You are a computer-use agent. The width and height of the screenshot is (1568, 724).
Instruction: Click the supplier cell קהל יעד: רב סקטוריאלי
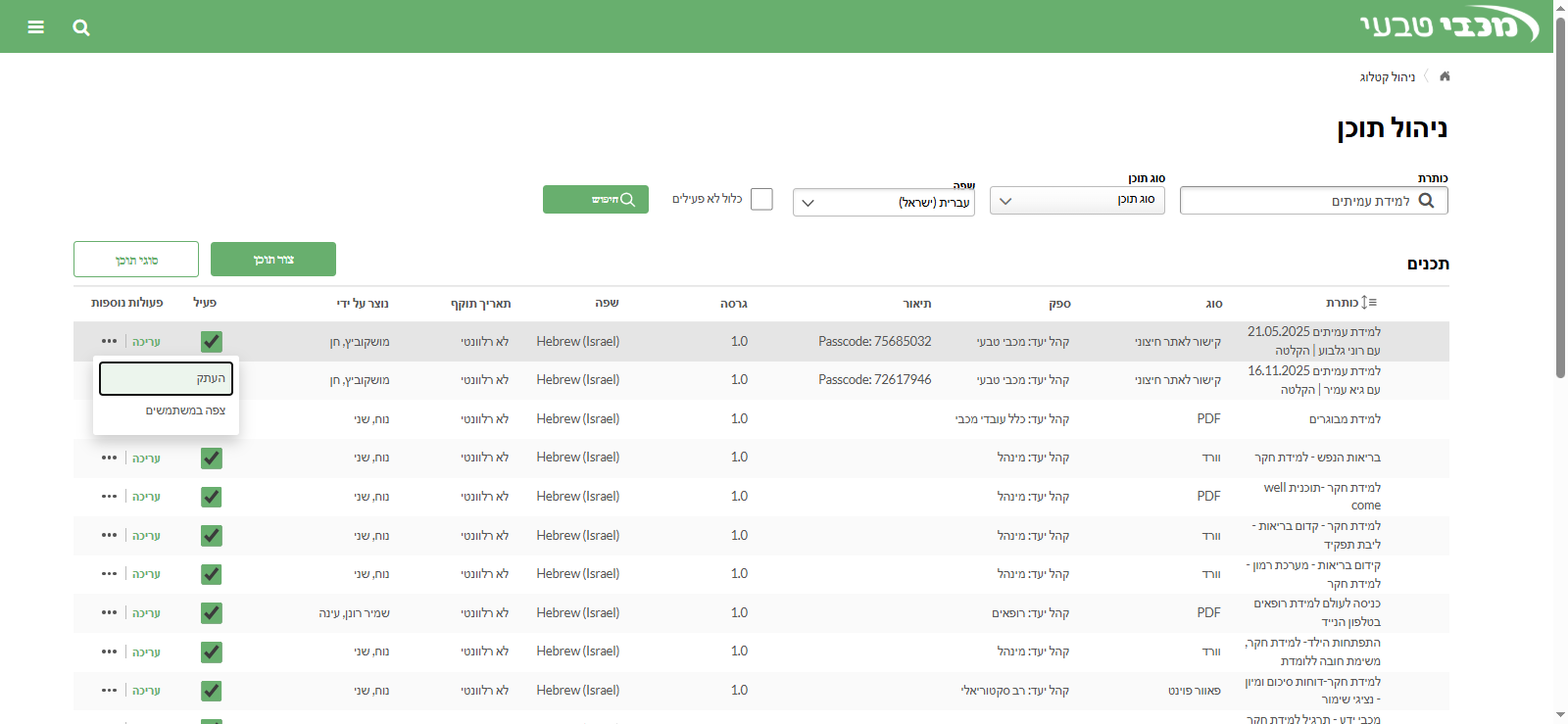click(1015, 691)
